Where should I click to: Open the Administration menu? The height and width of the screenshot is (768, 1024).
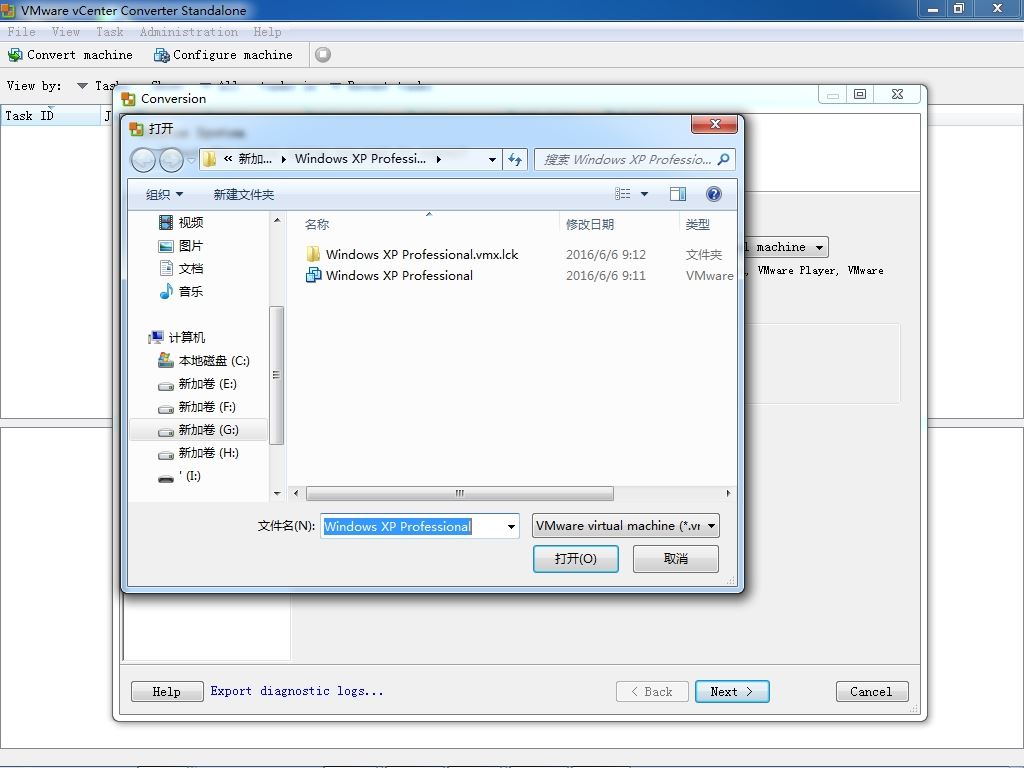(189, 32)
